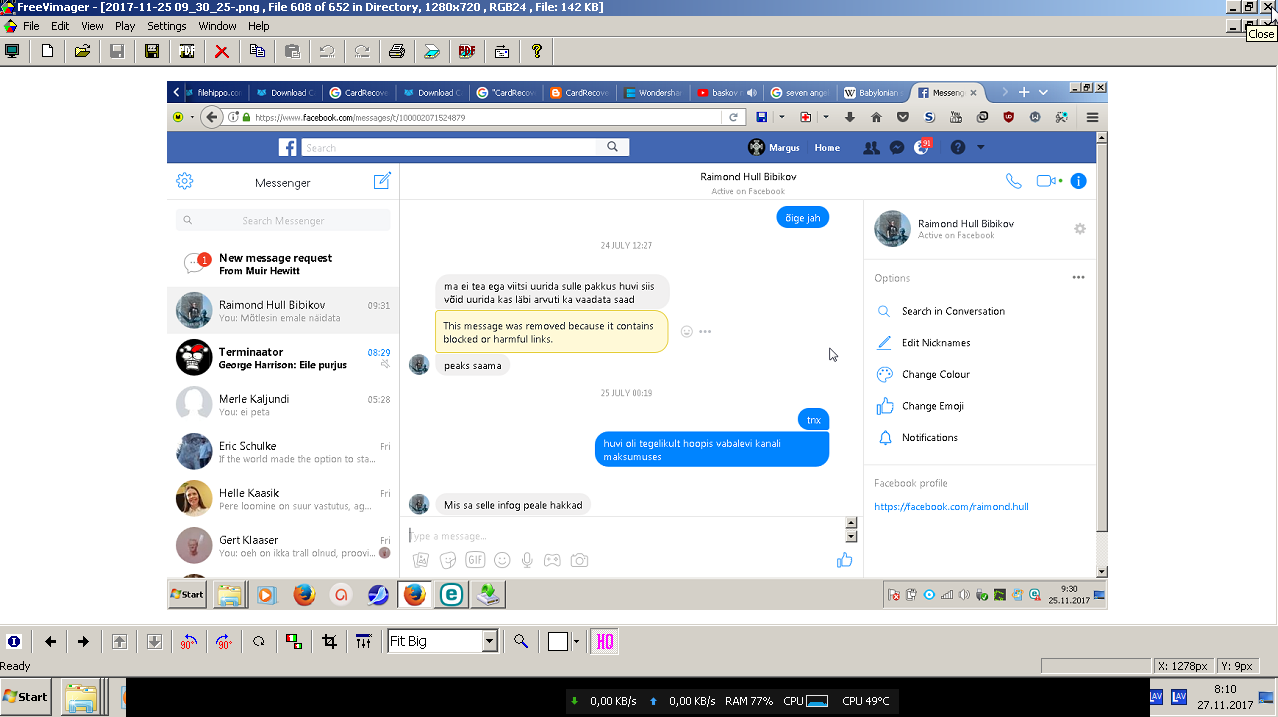Activate the Crop tool

(329, 641)
